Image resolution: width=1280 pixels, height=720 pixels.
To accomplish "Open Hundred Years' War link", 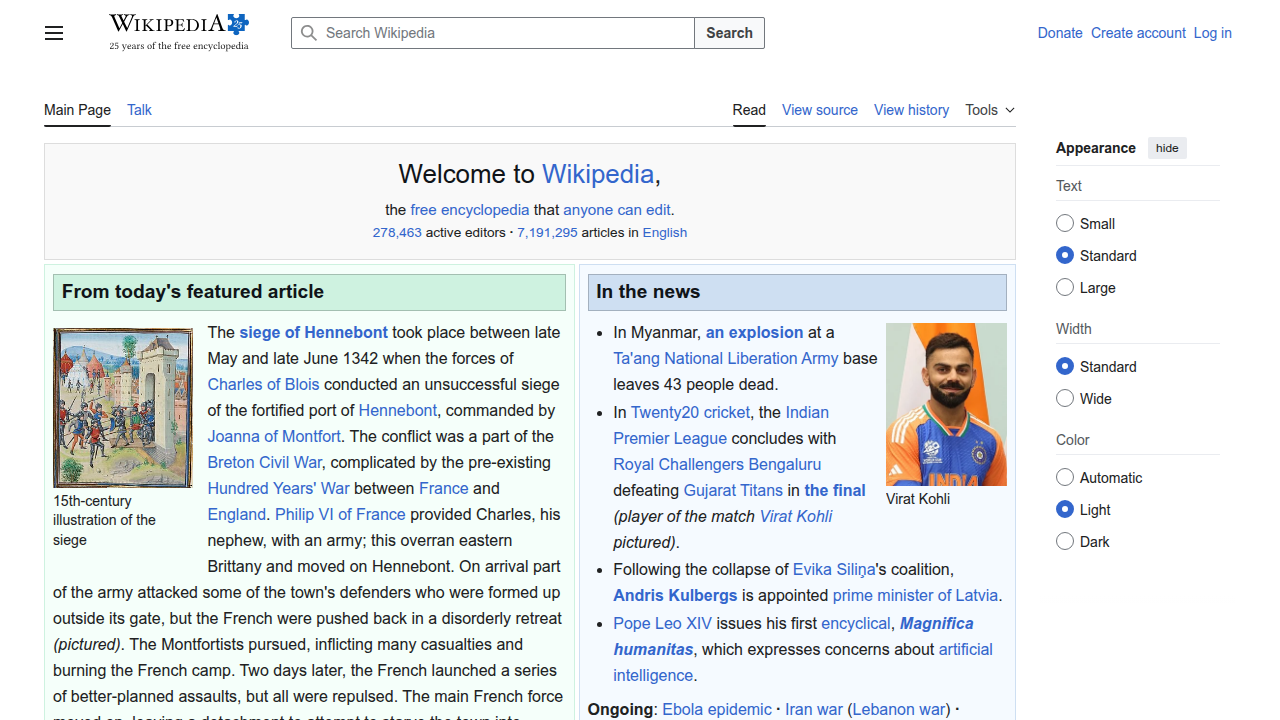I will click(x=279, y=488).
